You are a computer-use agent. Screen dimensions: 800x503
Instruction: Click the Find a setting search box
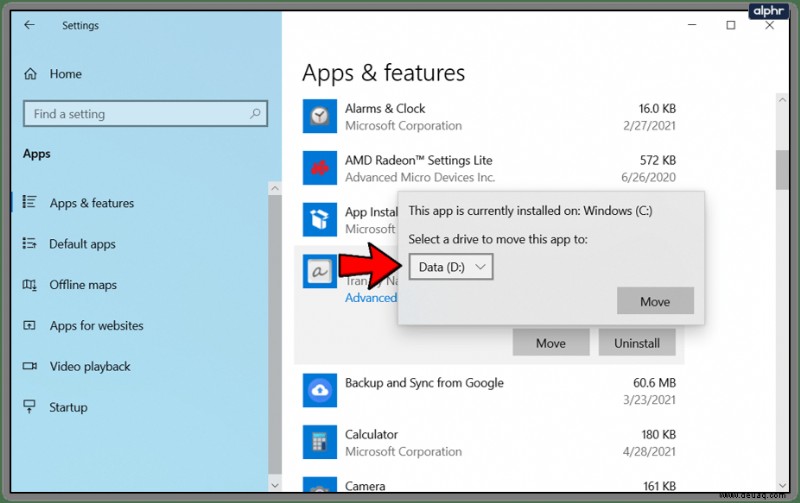point(145,114)
